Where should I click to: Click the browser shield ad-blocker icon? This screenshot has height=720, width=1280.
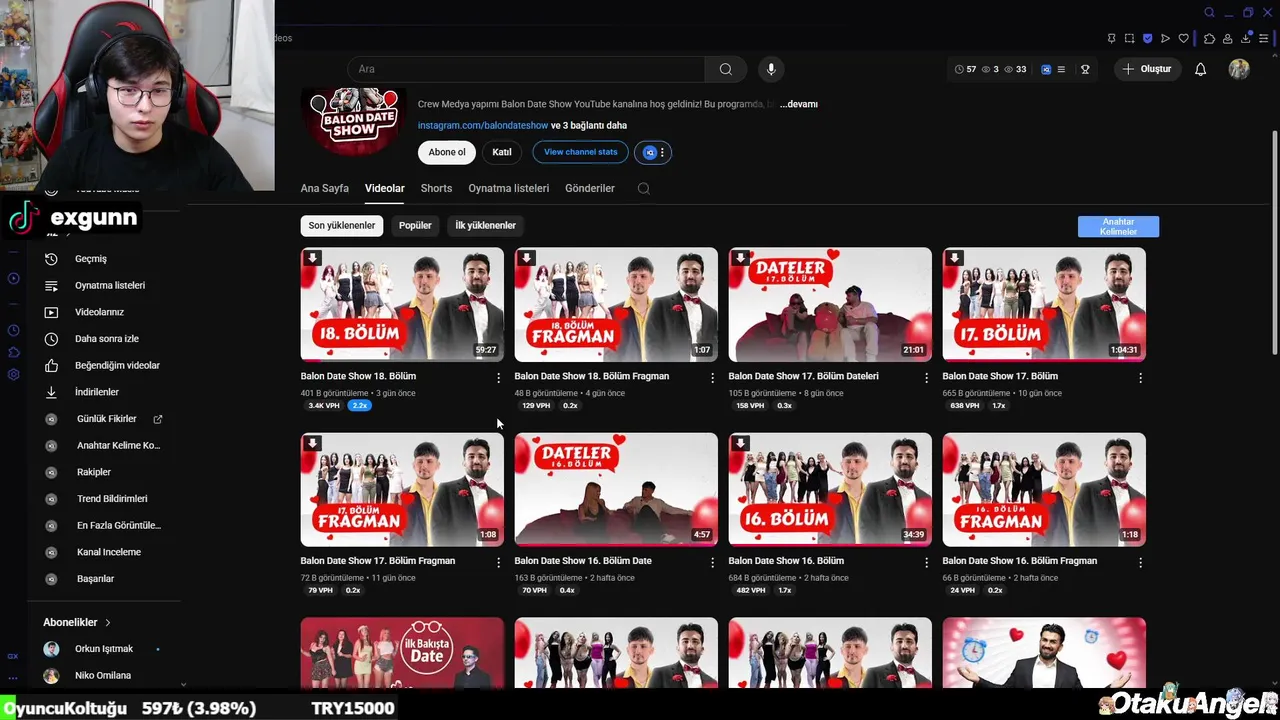[x=1147, y=38]
